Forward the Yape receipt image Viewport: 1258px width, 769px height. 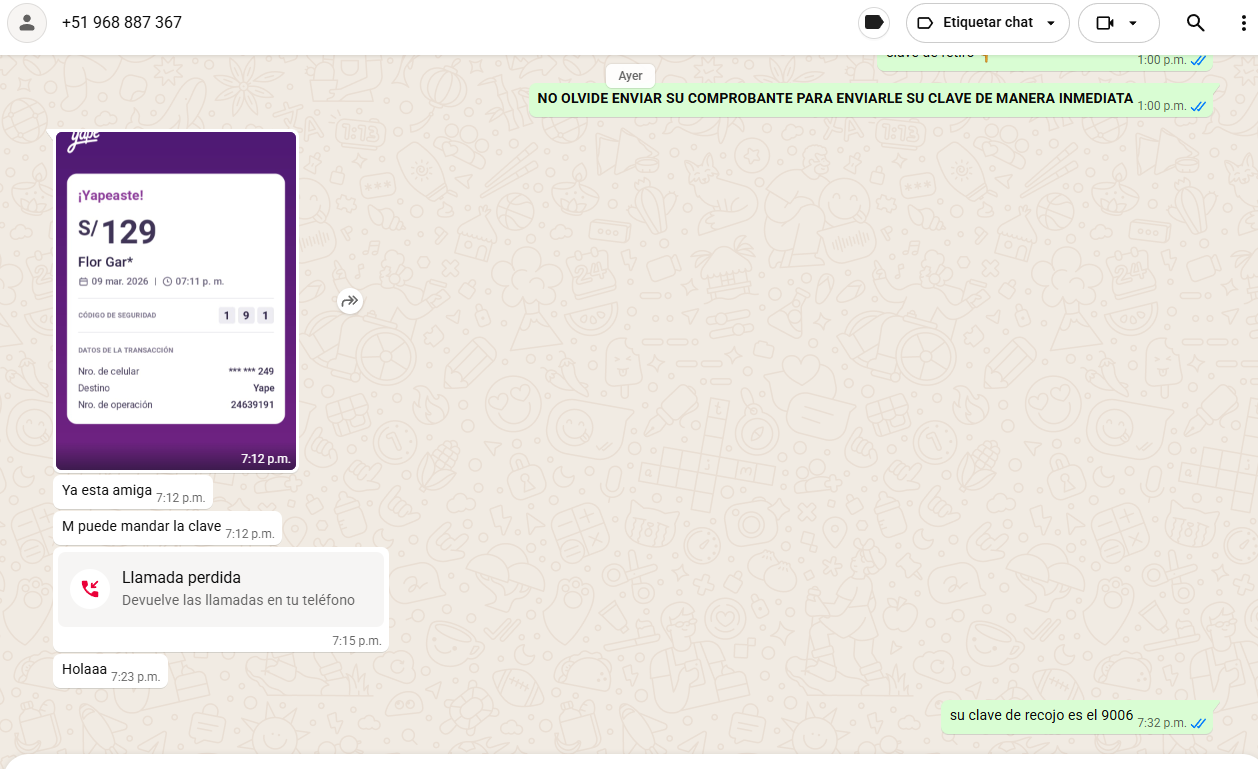click(349, 300)
